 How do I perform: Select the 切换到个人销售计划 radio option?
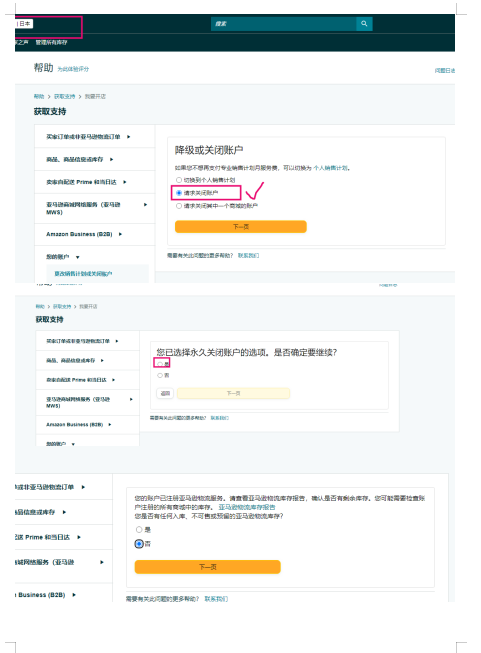[x=179, y=180]
